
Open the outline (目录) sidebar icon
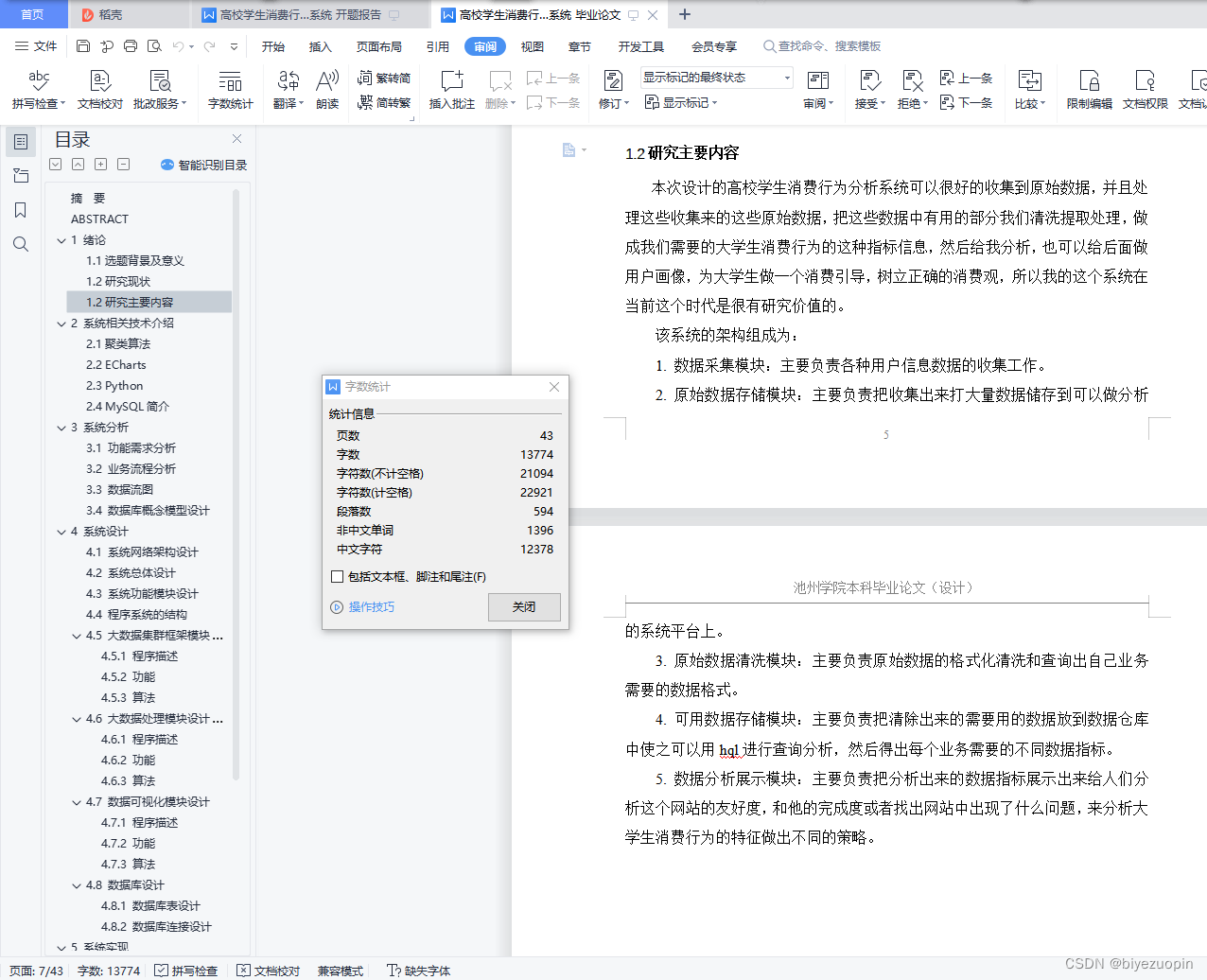[x=21, y=142]
